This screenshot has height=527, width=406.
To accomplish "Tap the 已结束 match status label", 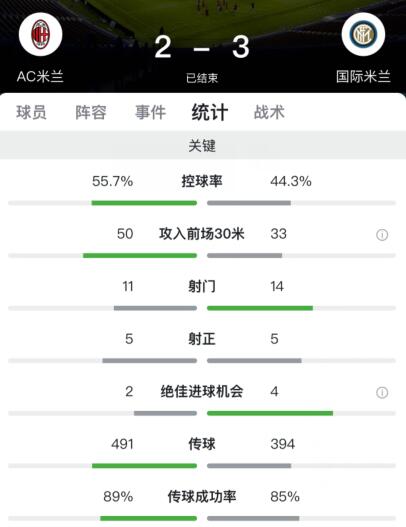I will [x=202, y=78].
